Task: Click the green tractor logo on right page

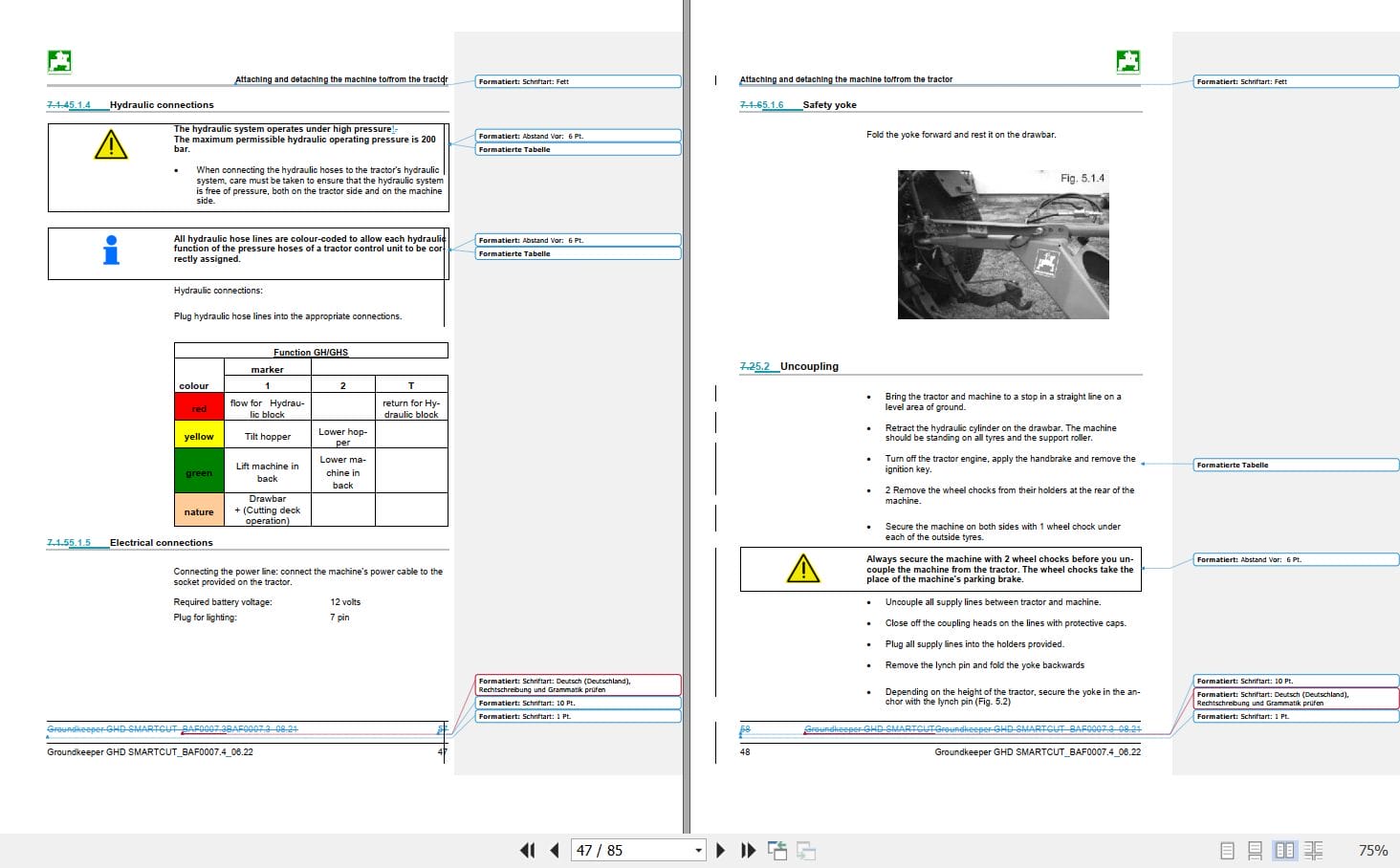Action: pos(1128,61)
